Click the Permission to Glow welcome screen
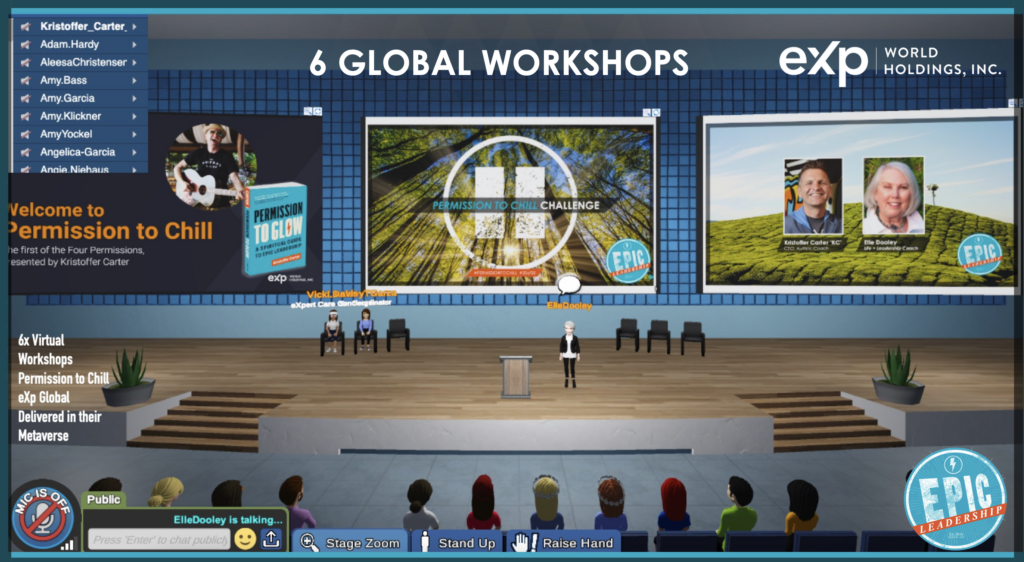Screen dimensions: 1024x562 point(165,202)
